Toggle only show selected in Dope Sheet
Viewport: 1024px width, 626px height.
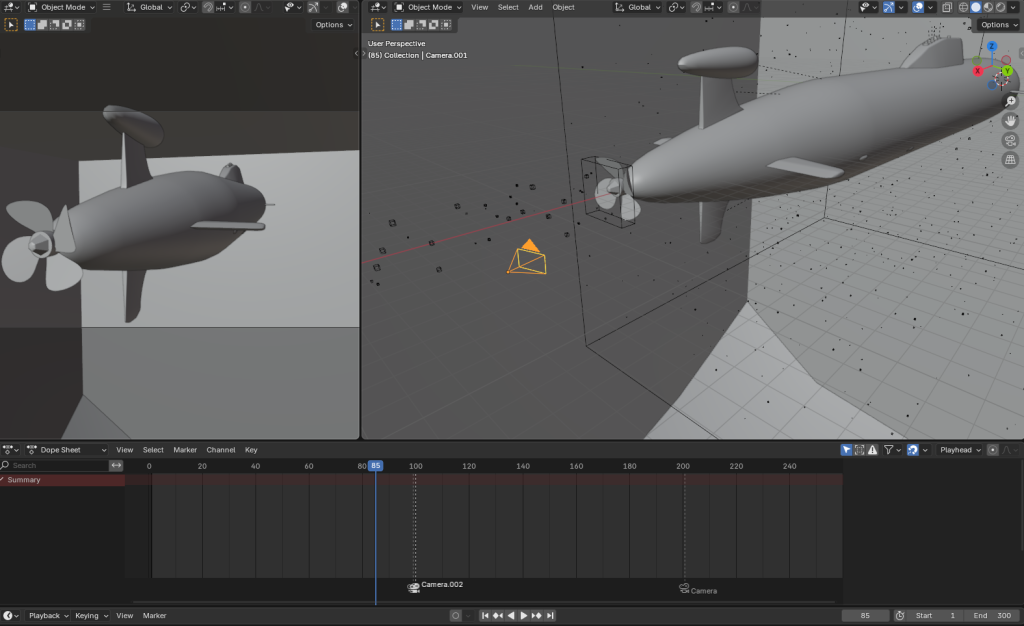[846, 450]
